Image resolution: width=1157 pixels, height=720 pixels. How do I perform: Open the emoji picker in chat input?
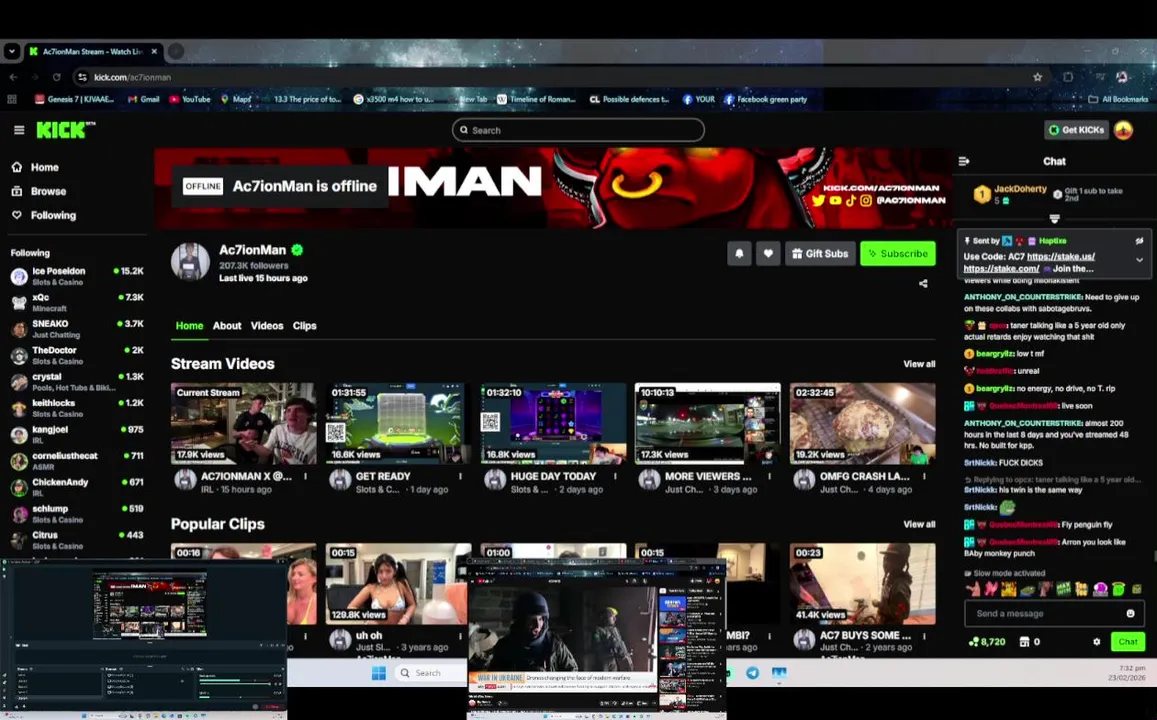1130,613
